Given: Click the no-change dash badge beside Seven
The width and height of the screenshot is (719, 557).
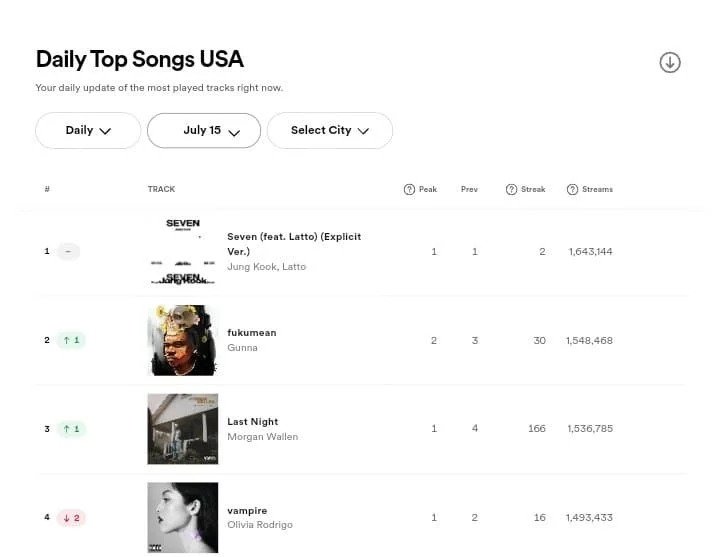Looking at the screenshot, I should [x=68, y=251].
